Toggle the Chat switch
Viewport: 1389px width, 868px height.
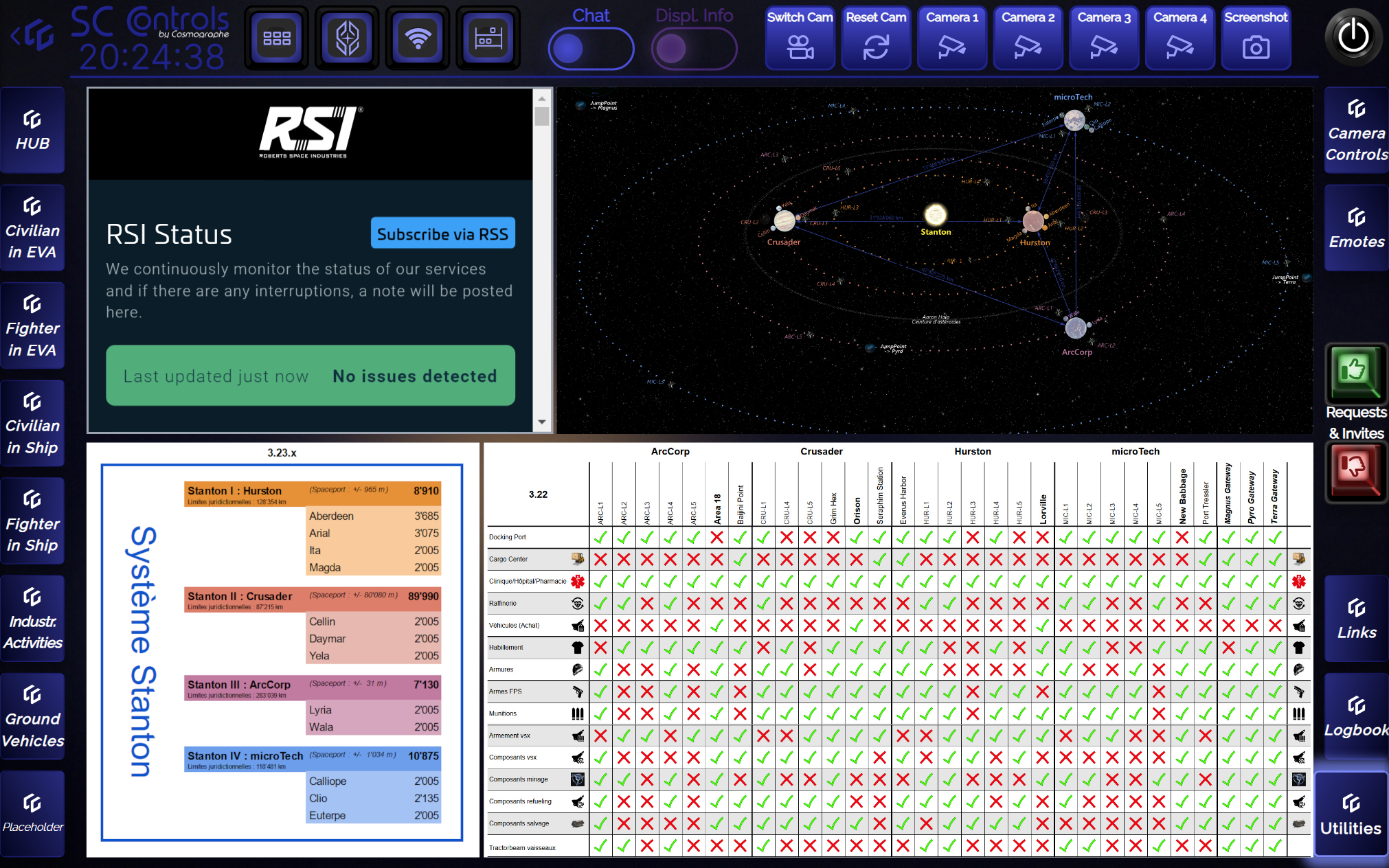(591, 49)
